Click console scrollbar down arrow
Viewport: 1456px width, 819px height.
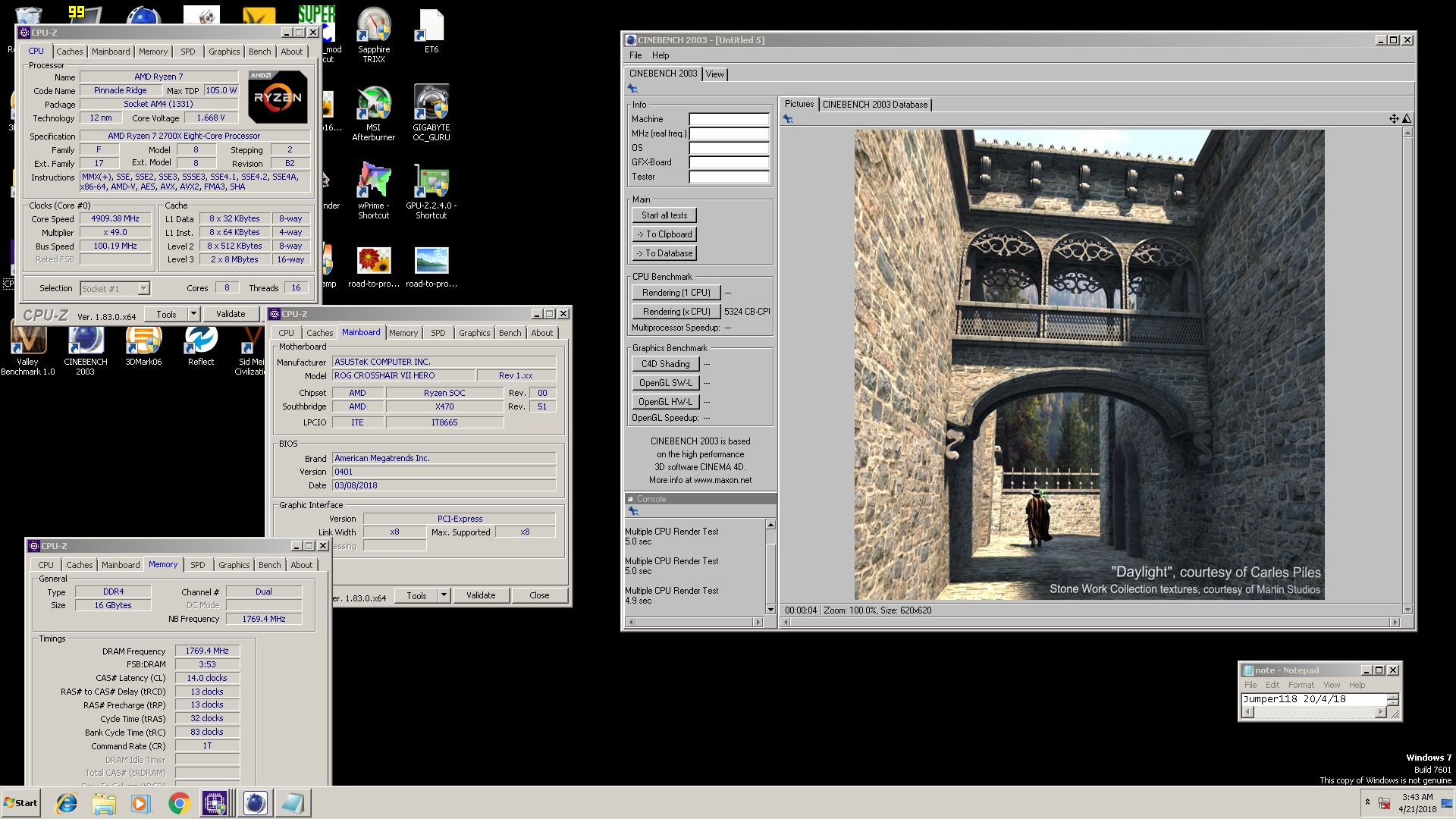770,609
